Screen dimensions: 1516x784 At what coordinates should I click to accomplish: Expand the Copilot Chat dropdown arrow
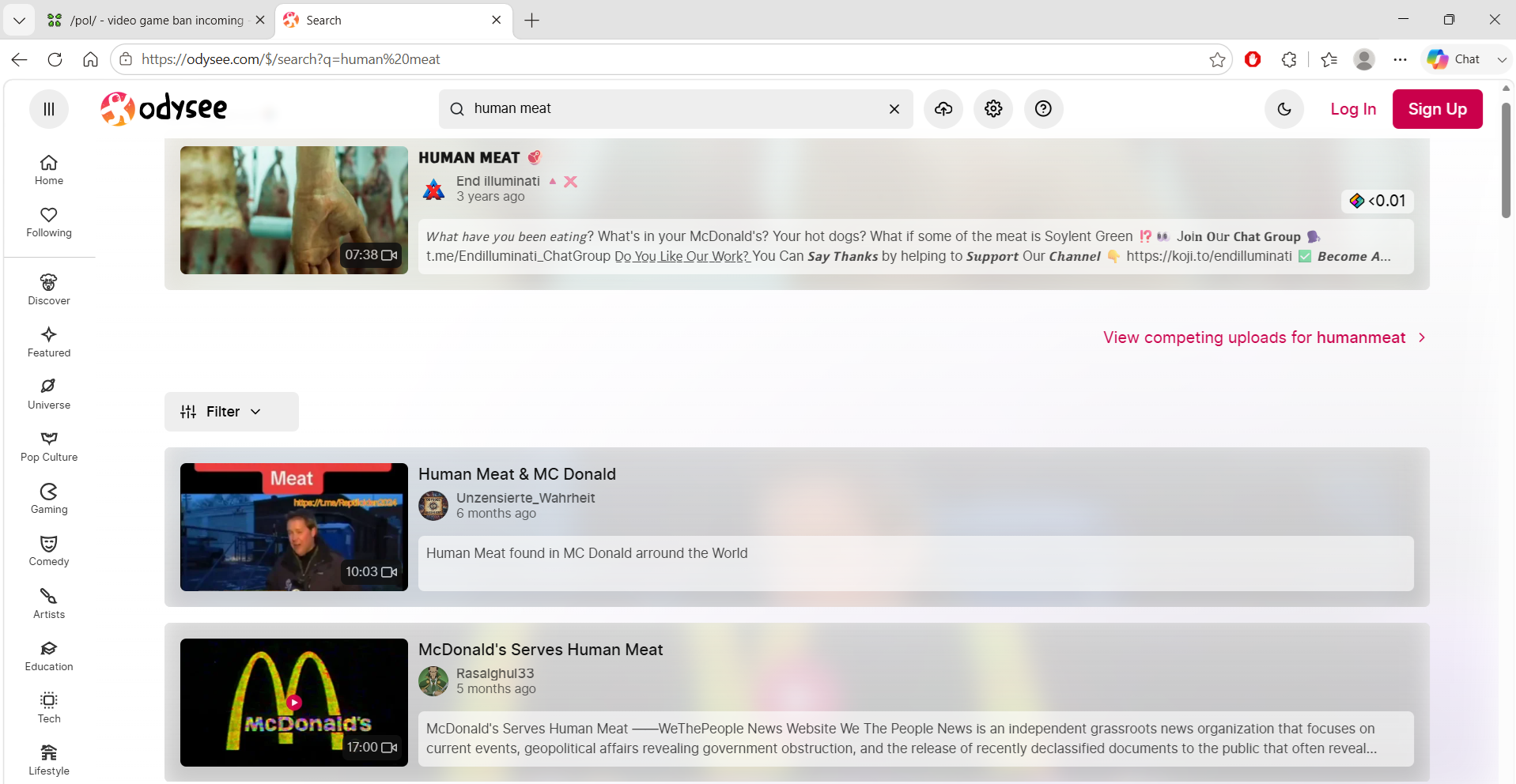pos(1502,59)
